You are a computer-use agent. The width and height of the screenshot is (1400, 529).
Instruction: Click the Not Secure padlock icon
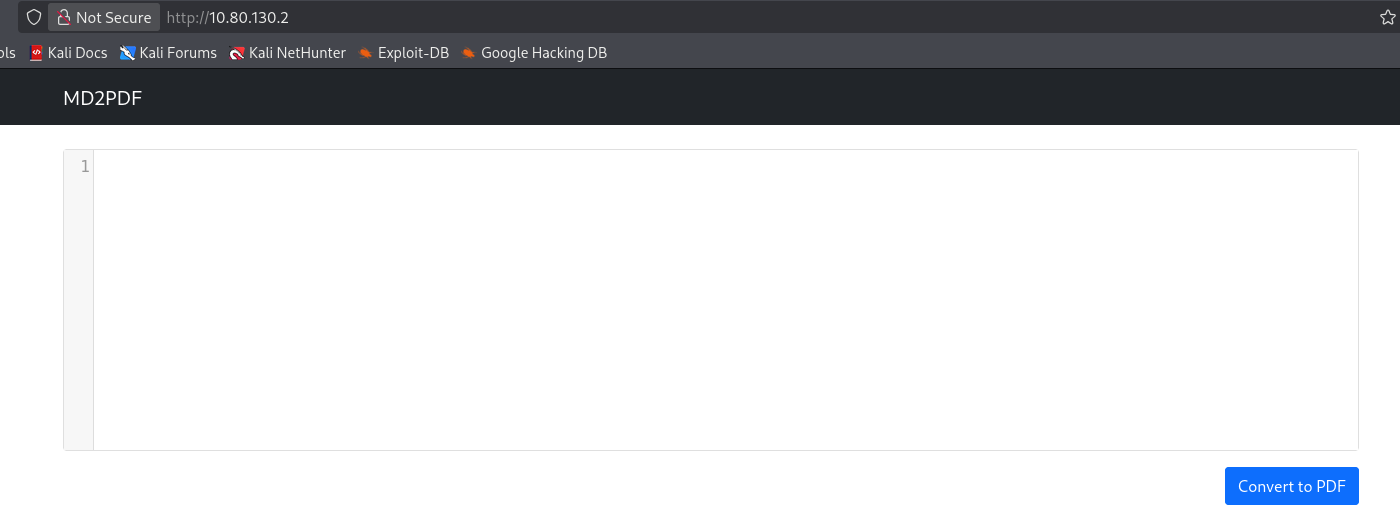point(64,18)
